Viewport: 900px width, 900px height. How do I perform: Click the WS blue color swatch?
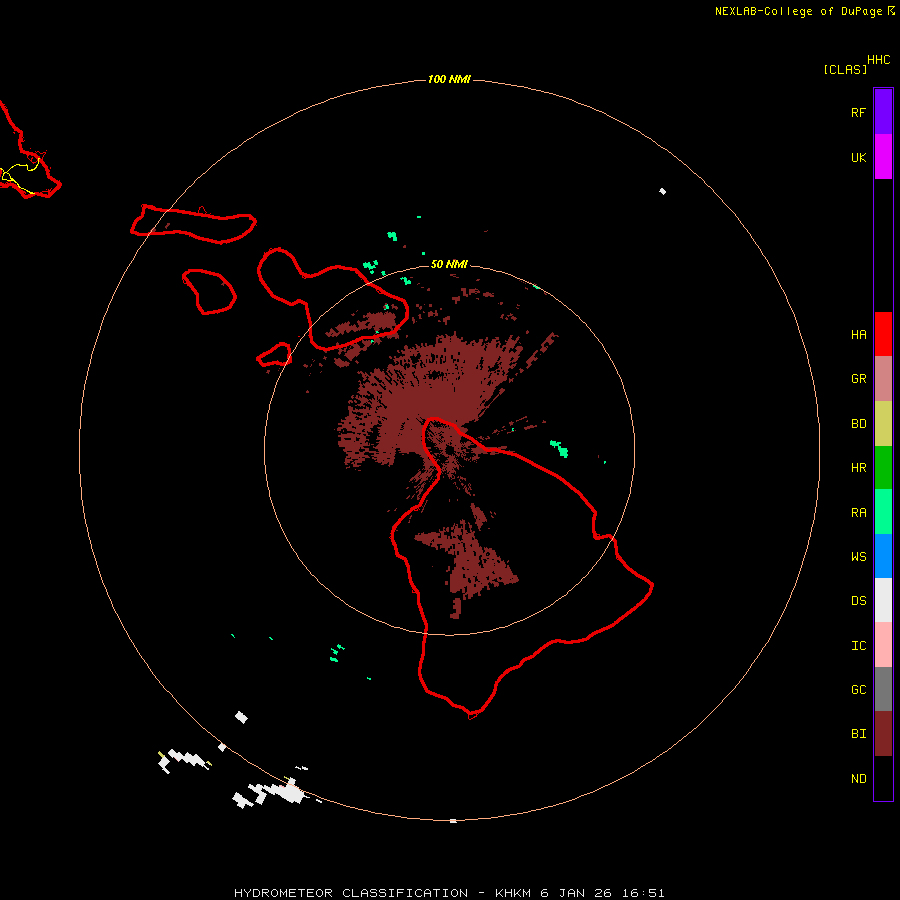pyautogui.click(x=883, y=556)
